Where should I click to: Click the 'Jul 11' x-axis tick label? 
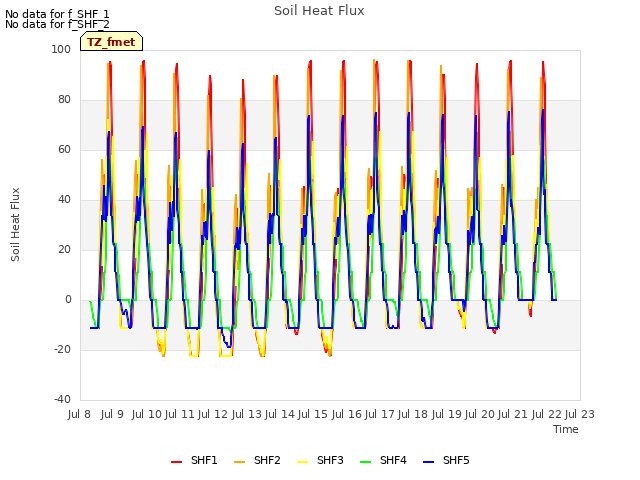tap(179, 414)
